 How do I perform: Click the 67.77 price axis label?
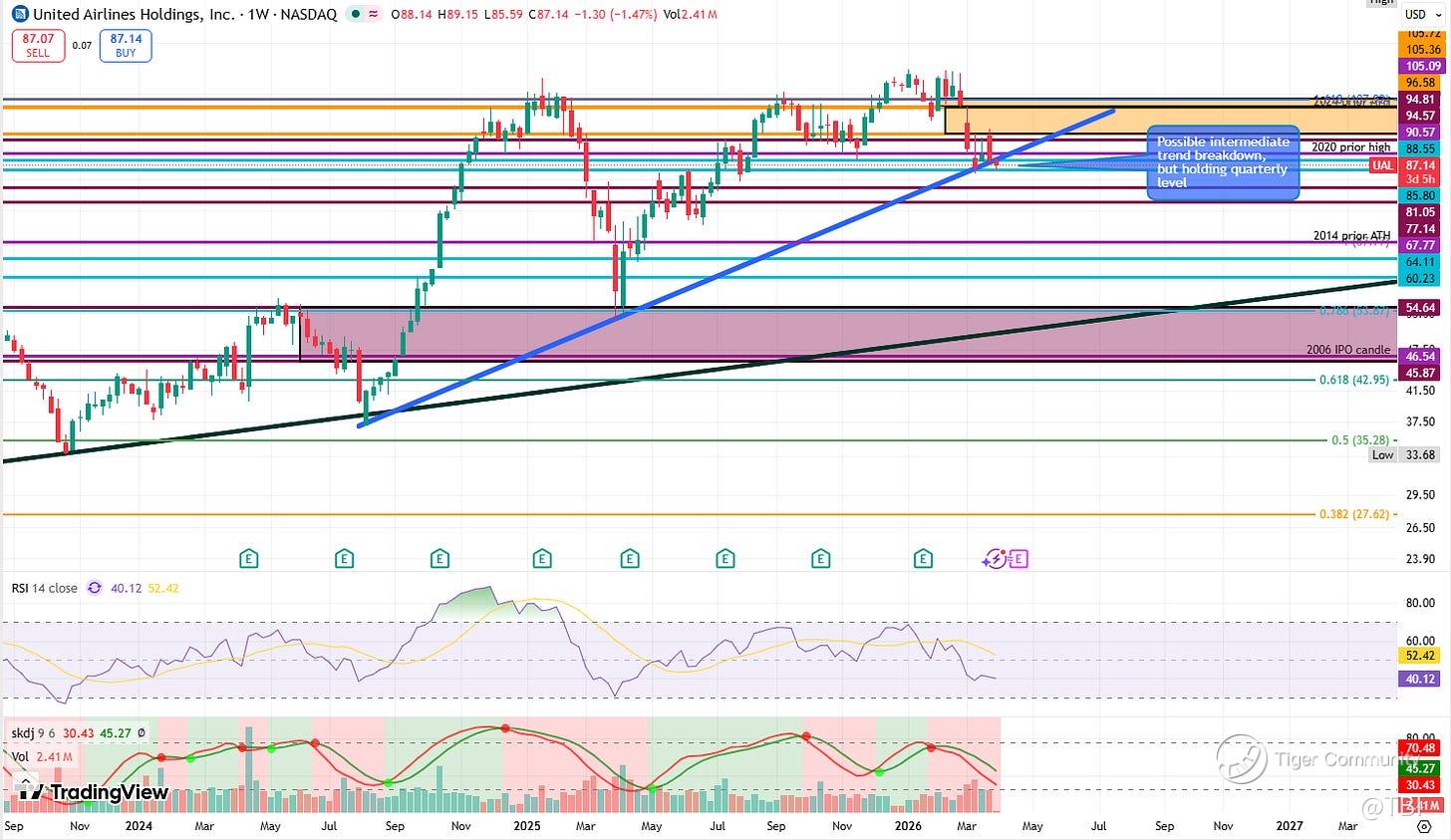coord(1420,245)
